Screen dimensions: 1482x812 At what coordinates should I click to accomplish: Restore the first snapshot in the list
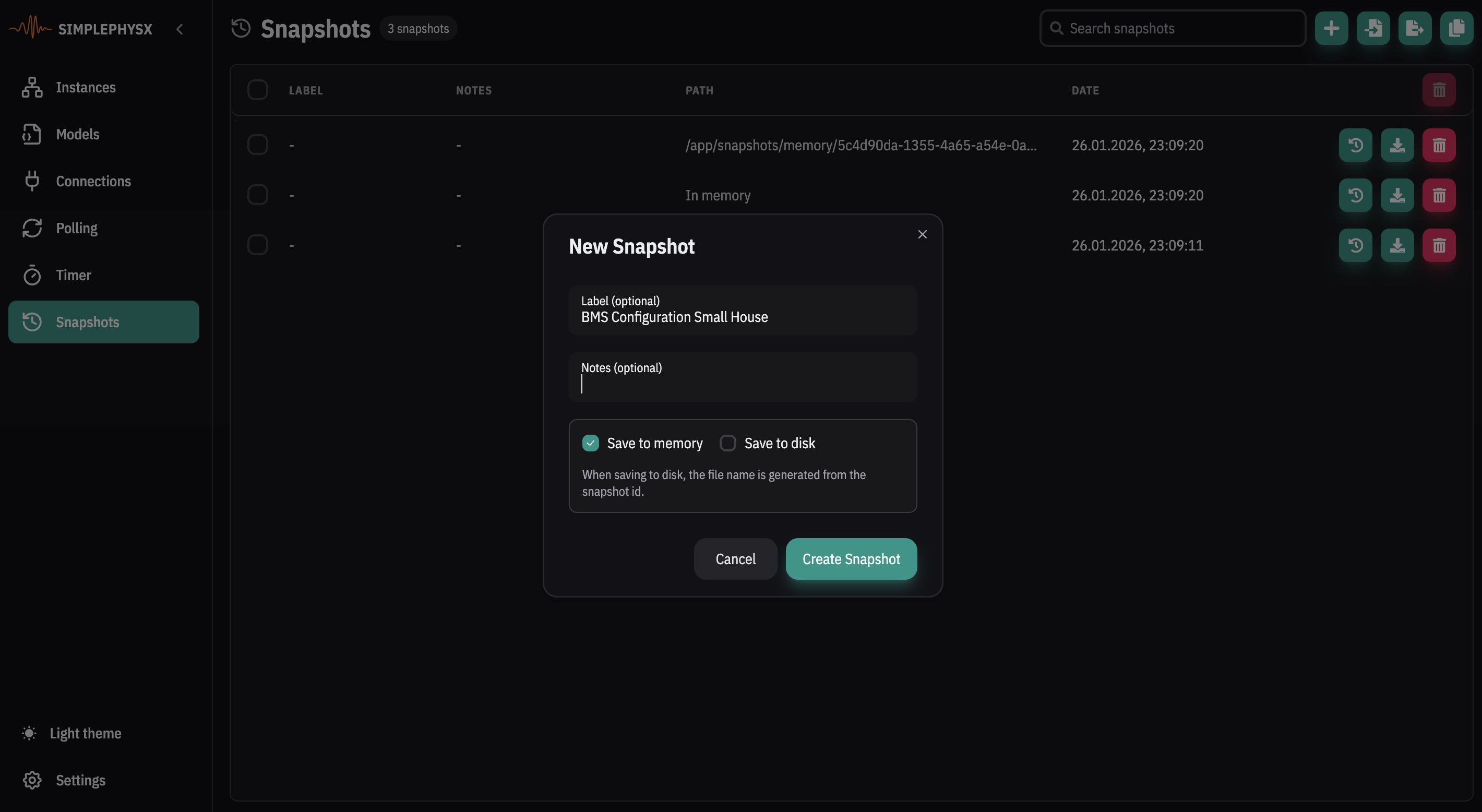(1355, 145)
